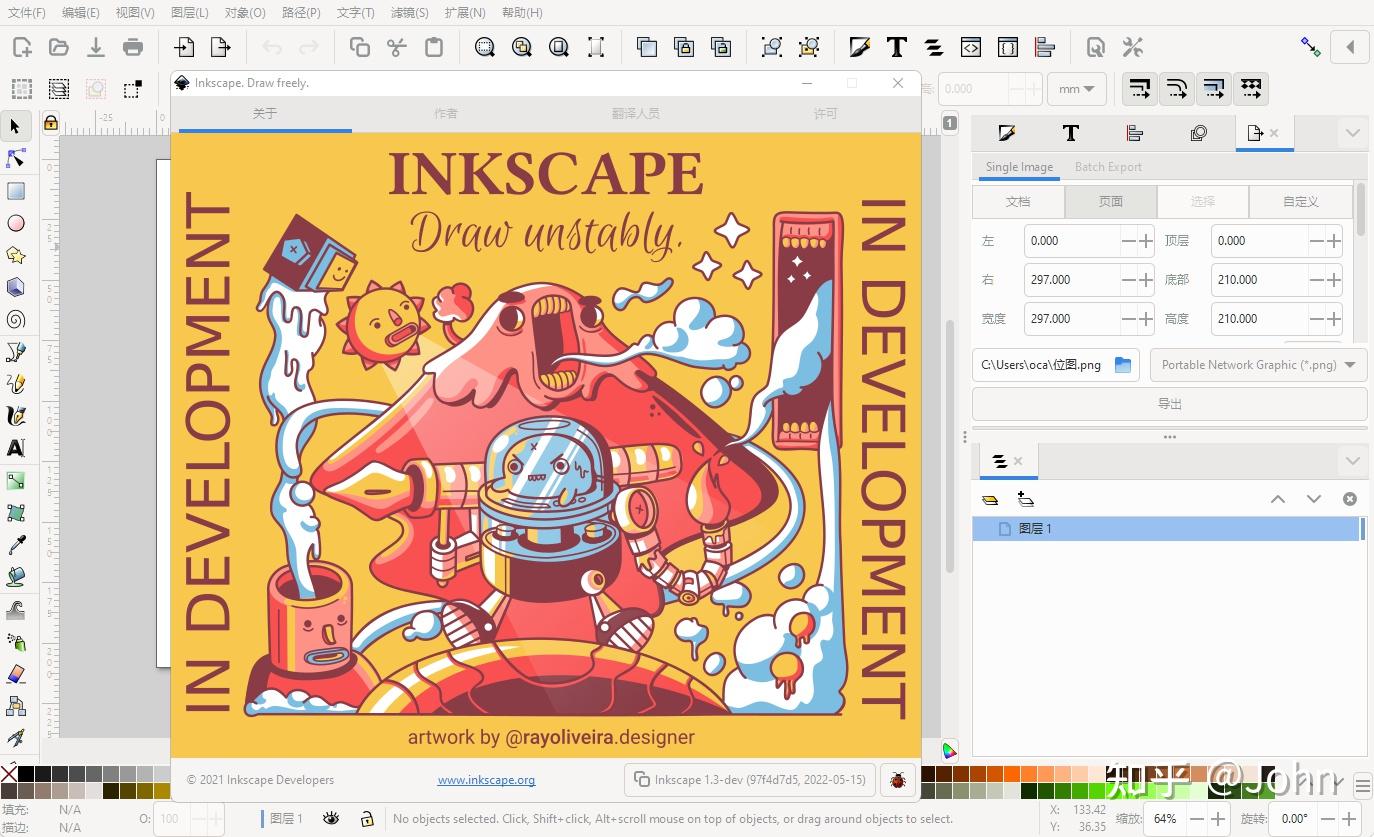Image resolution: width=1374 pixels, height=837 pixels.
Task: Select the Text tool in toolbox
Action: coord(15,448)
